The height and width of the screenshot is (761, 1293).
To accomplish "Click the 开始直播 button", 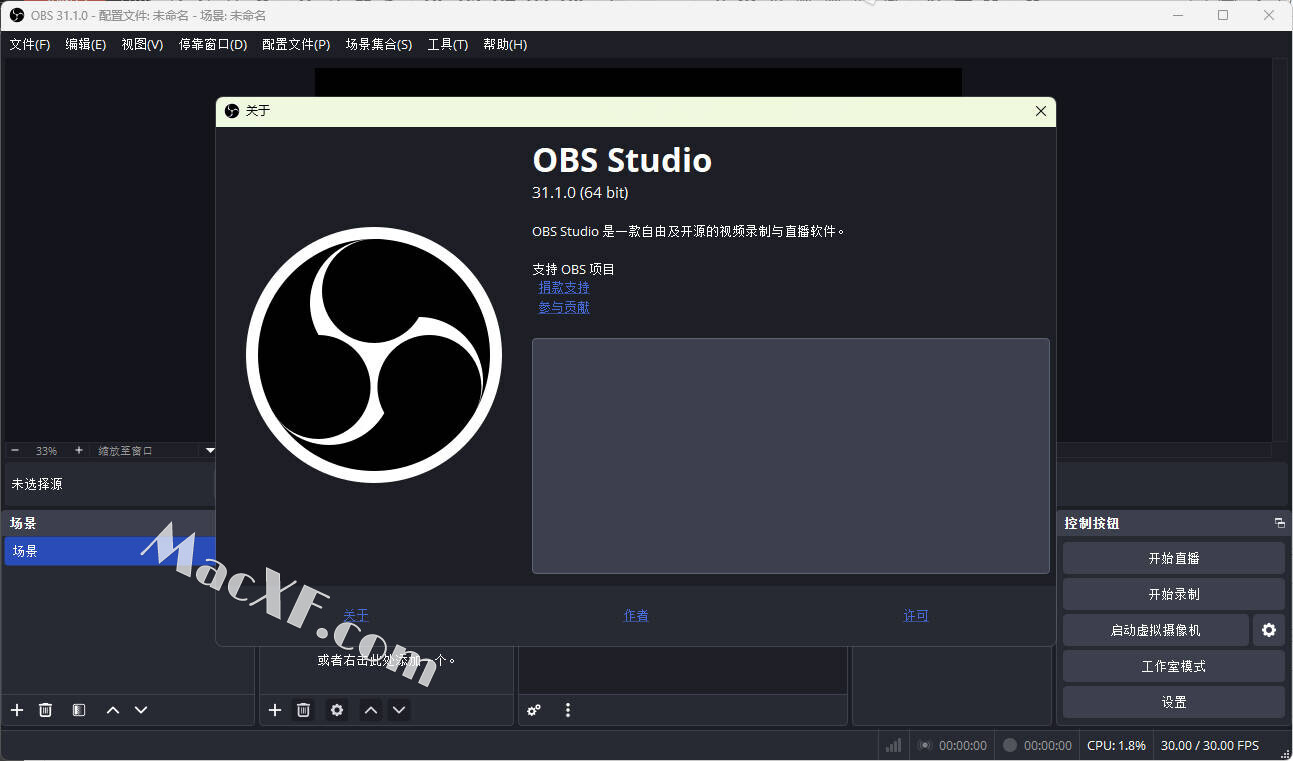I will click(1174, 558).
